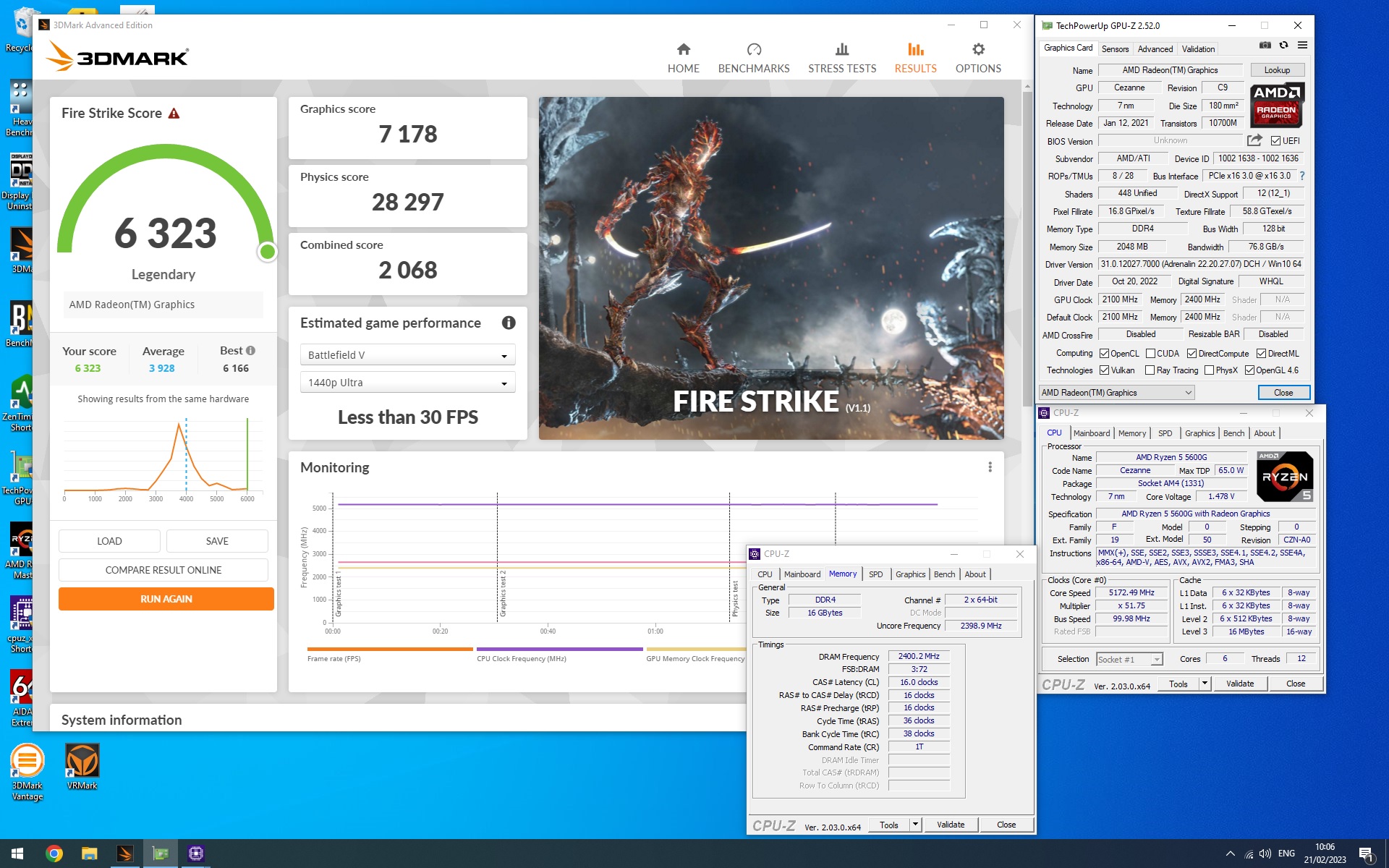Switch to the Validation tab in GPU-Z
This screenshot has height=868, width=1389.
[x=1198, y=49]
